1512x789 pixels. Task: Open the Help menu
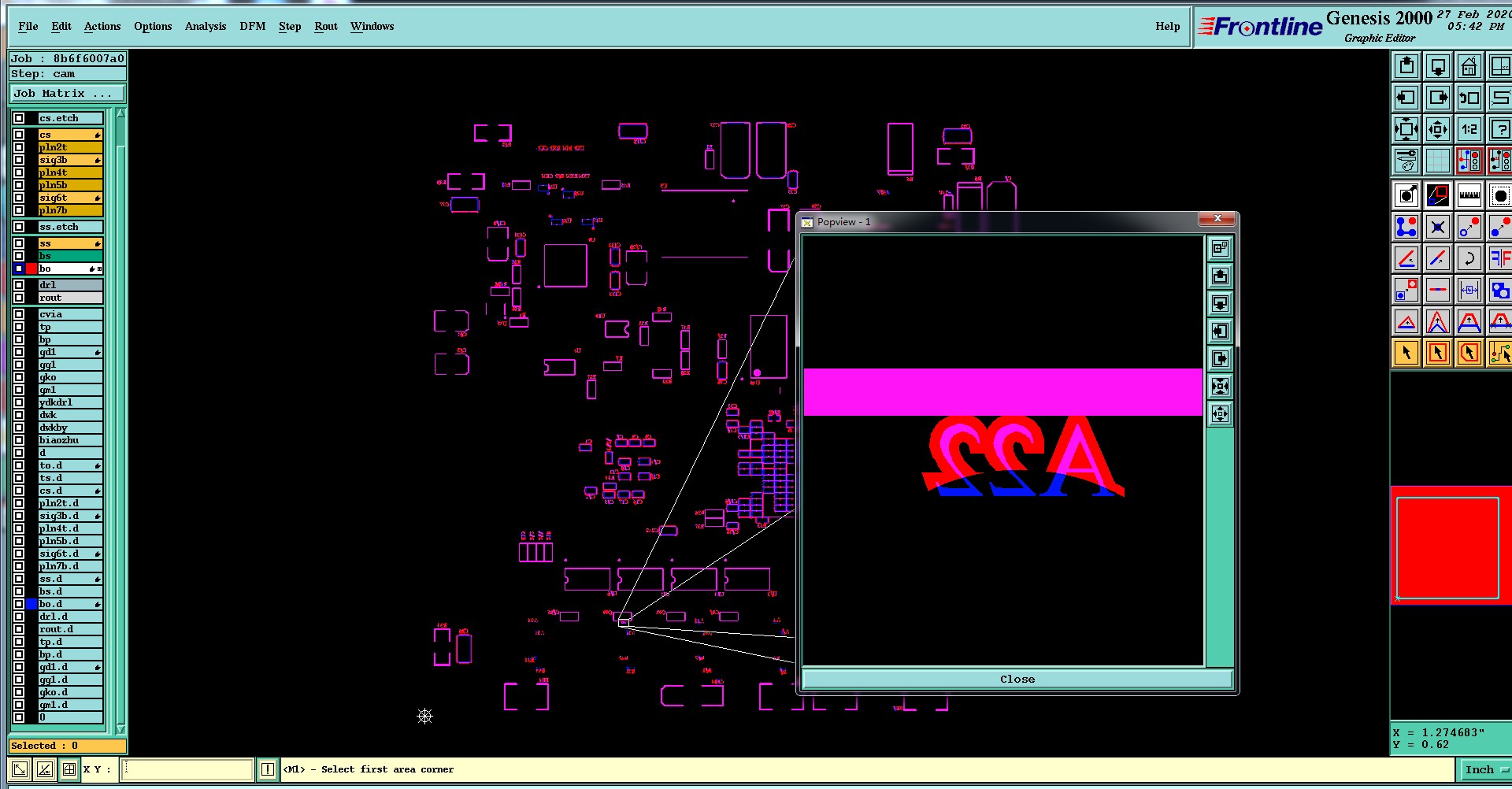pyautogui.click(x=1168, y=26)
